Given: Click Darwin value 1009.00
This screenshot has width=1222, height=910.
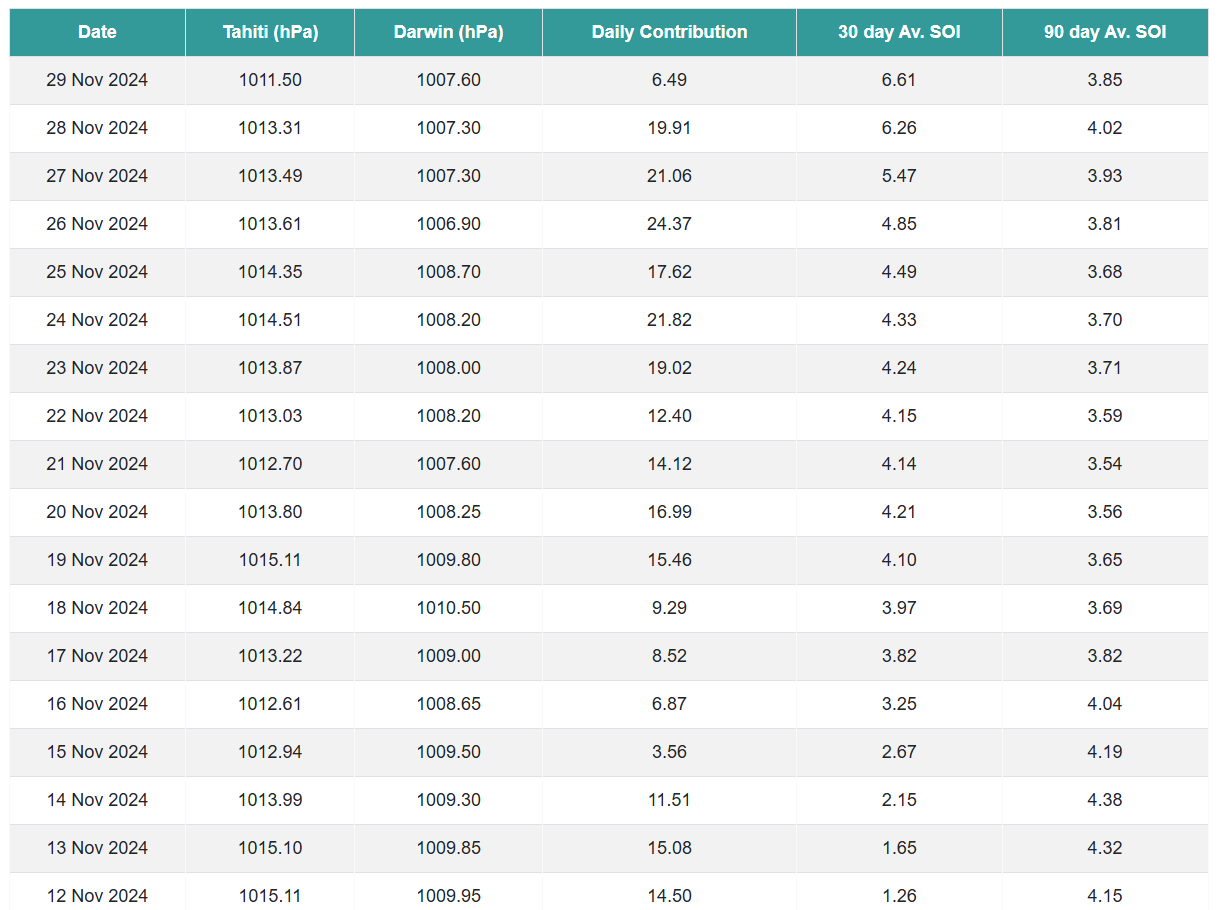Looking at the screenshot, I should (x=449, y=656).
